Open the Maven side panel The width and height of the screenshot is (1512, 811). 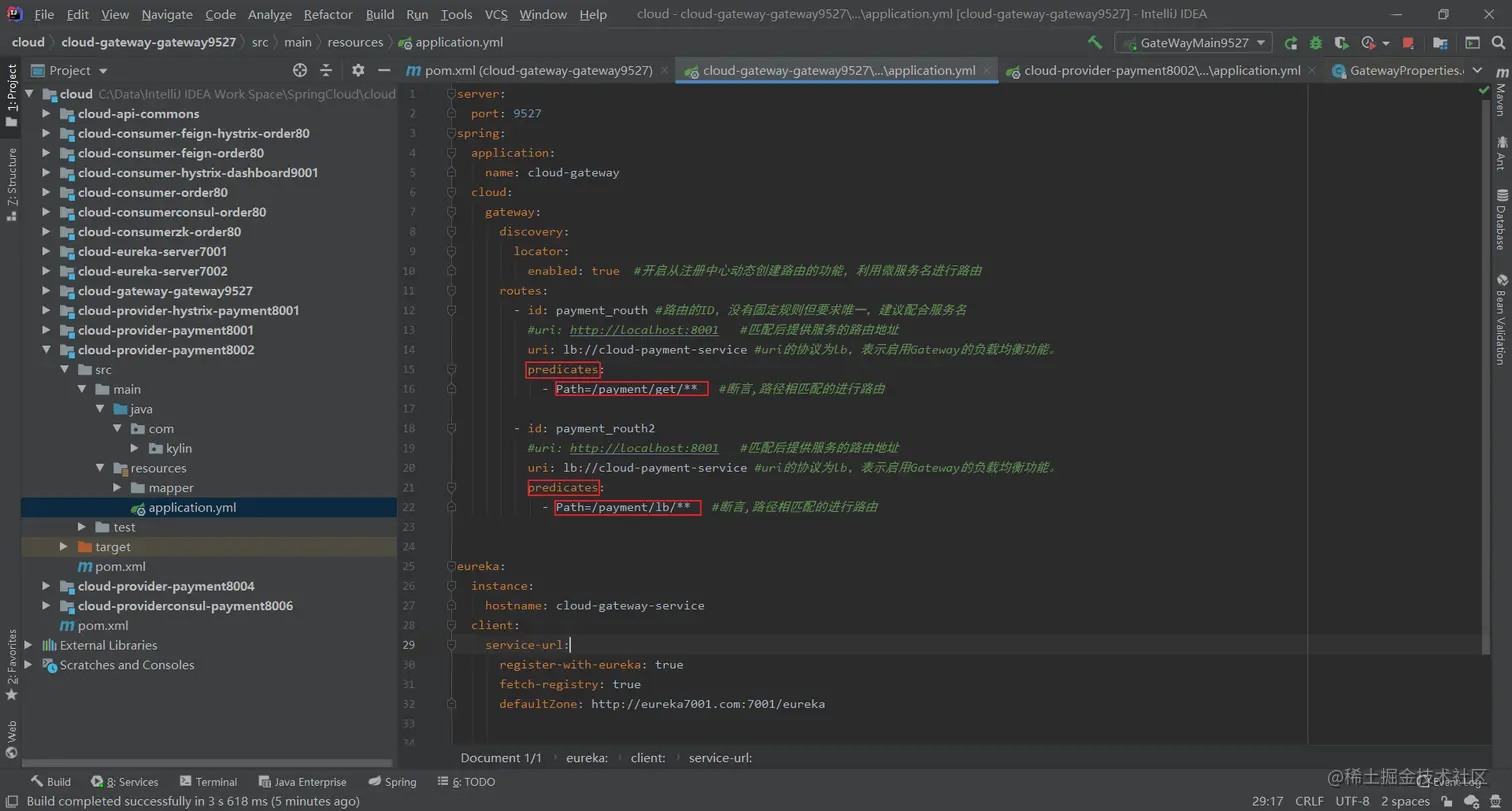pos(1500,93)
